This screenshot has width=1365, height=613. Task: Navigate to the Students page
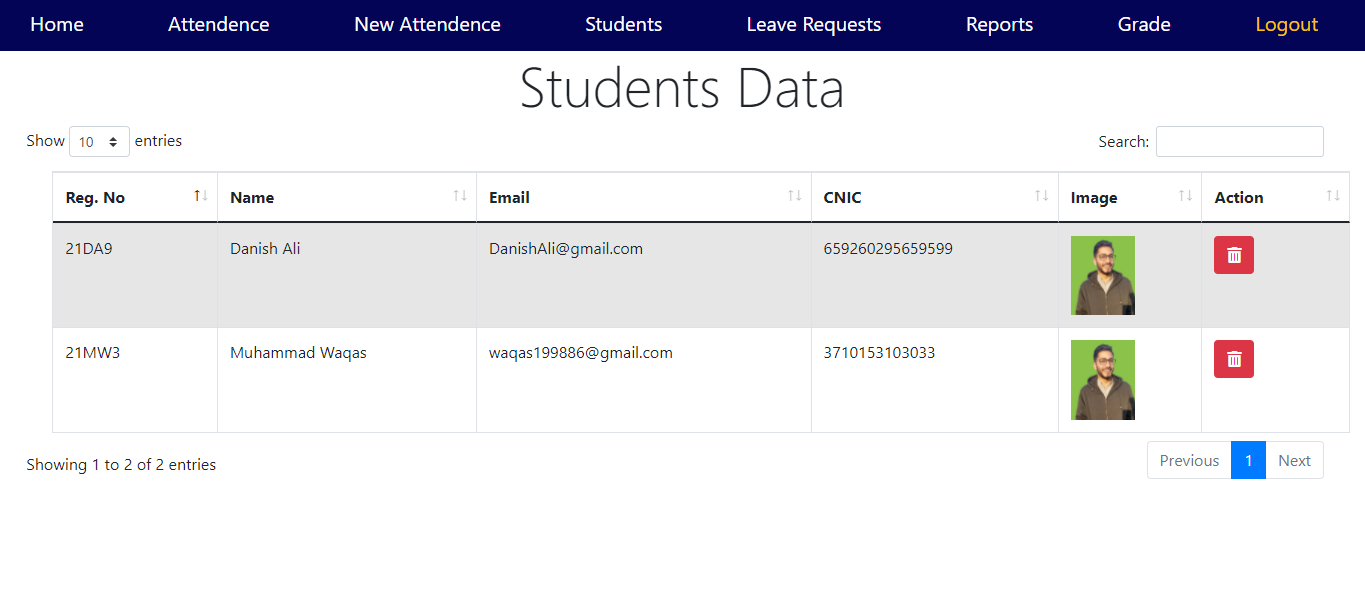pyautogui.click(x=623, y=24)
